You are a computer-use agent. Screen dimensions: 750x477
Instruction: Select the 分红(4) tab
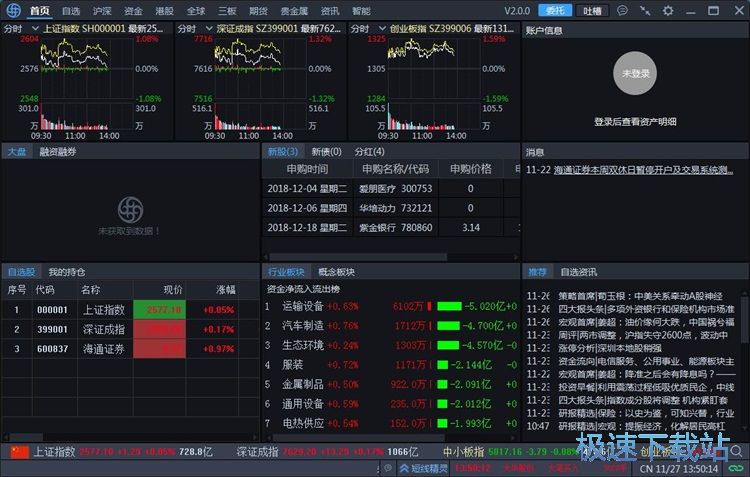[x=369, y=152]
